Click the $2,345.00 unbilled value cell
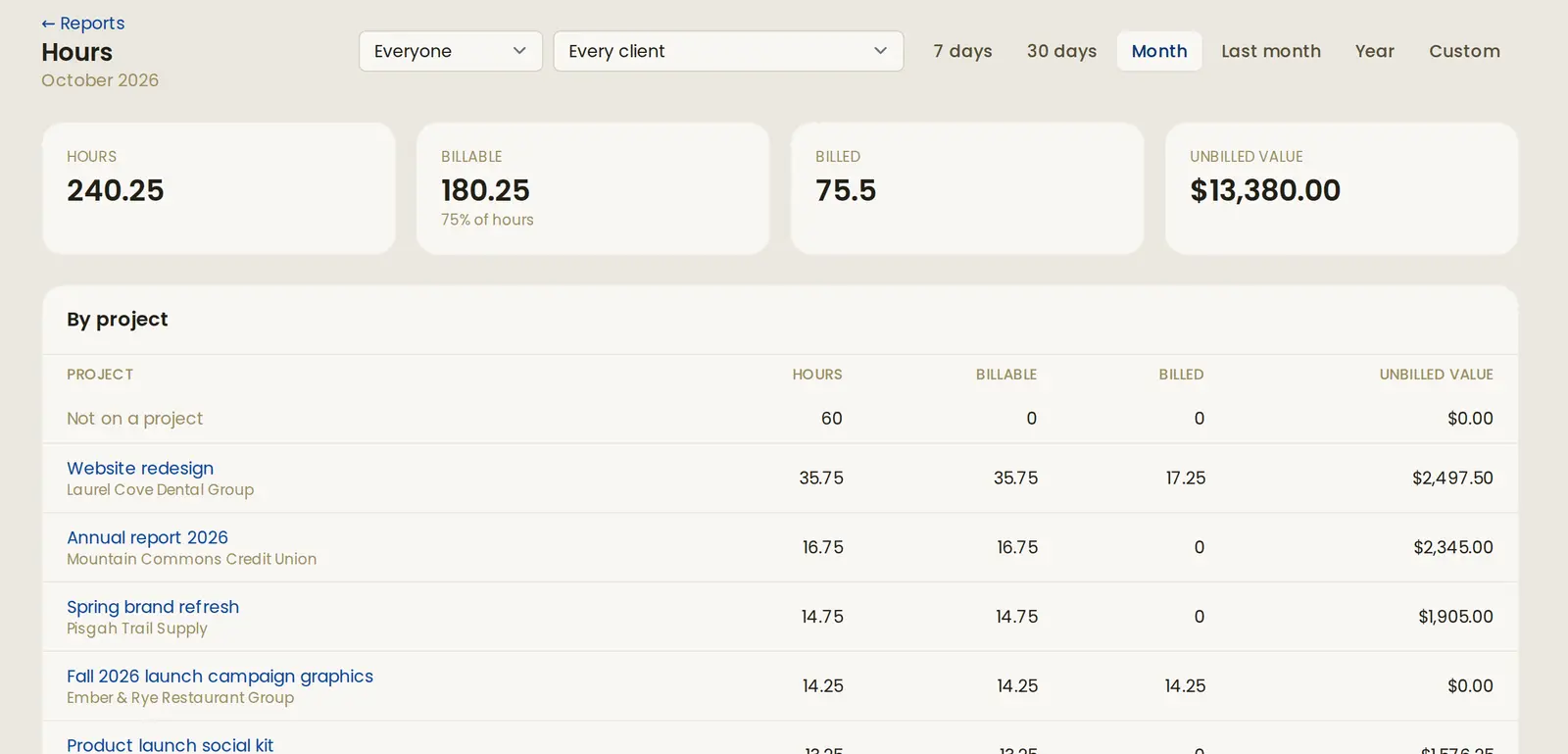 [x=1453, y=547]
